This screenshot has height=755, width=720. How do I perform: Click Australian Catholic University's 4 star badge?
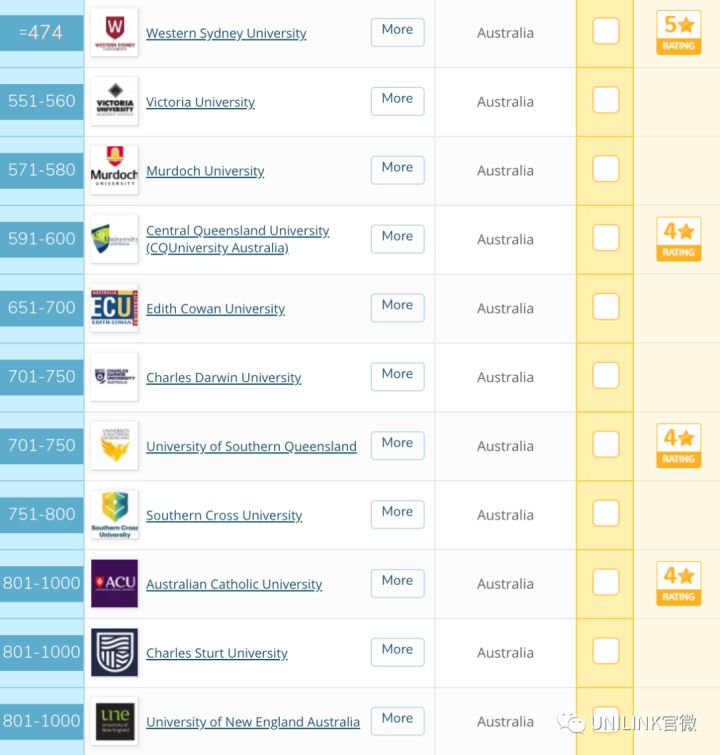tap(679, 583)
